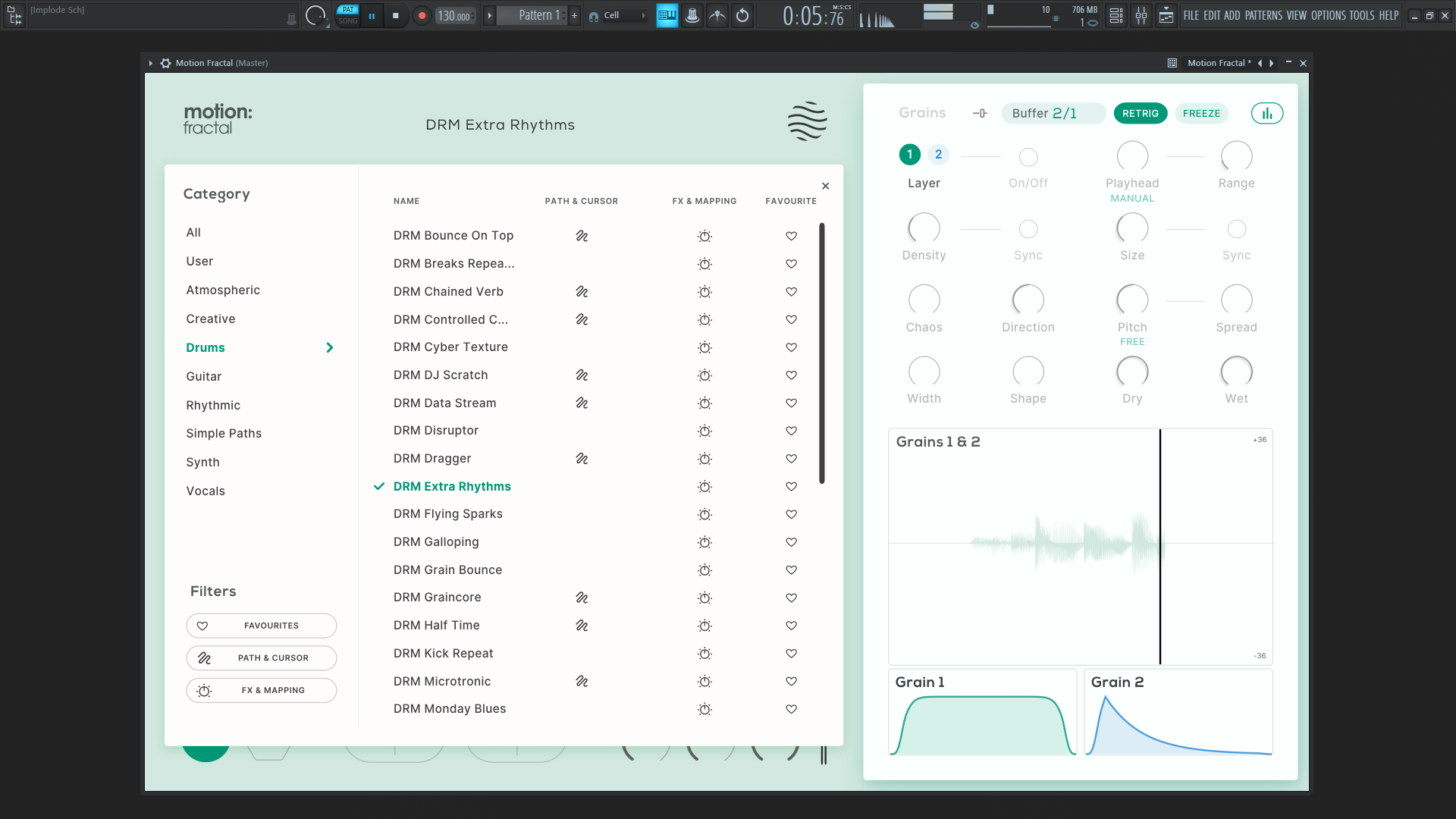1456x819 pixels.
Task: Select grain Layer 2
Action: pos(938,155)
